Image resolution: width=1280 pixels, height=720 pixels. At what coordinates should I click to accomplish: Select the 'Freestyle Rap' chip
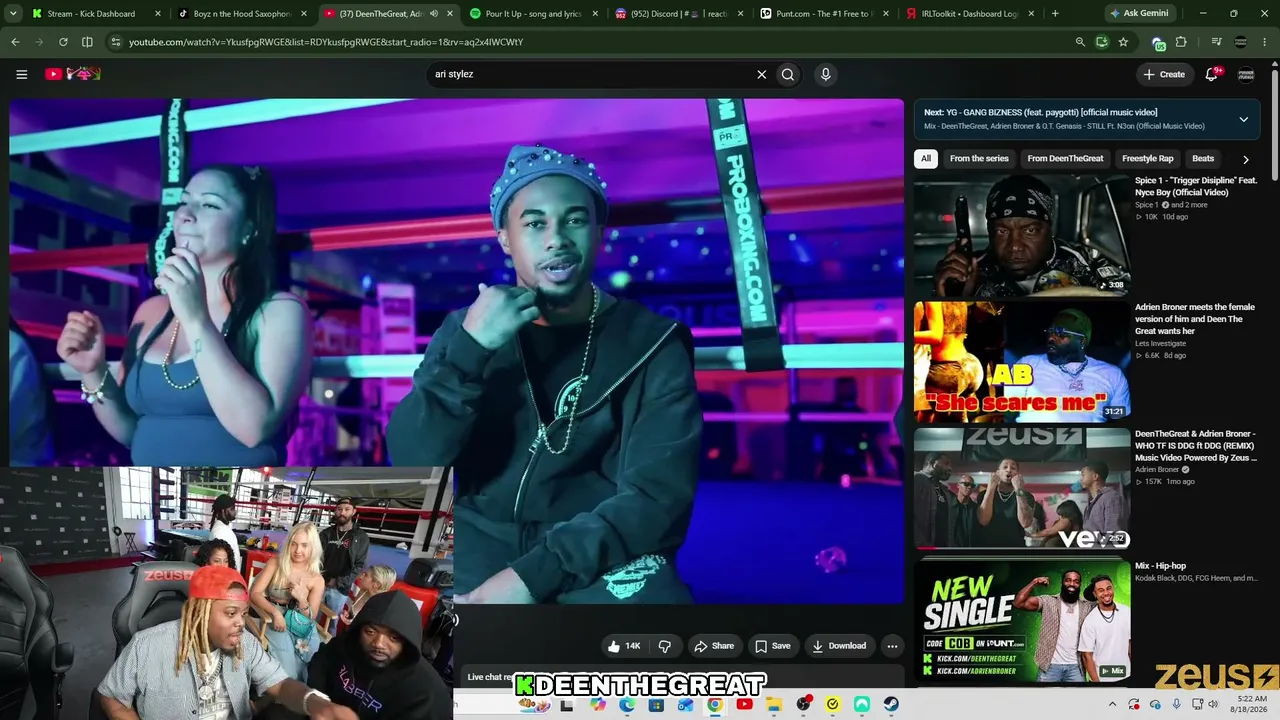pyautogui.click(x=1148, y=158)
